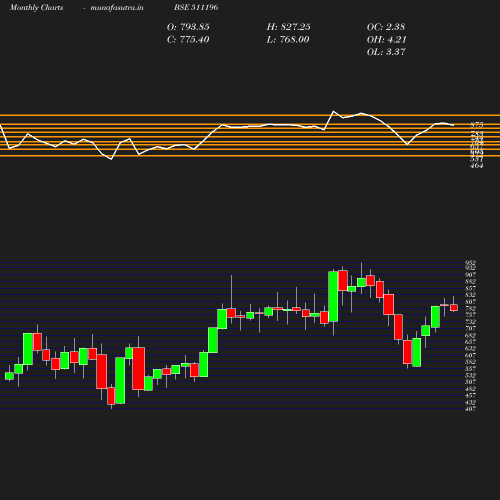500x500 pixels.
Task: Click the '464' label on the line chart axis
Action: [477, 165]
